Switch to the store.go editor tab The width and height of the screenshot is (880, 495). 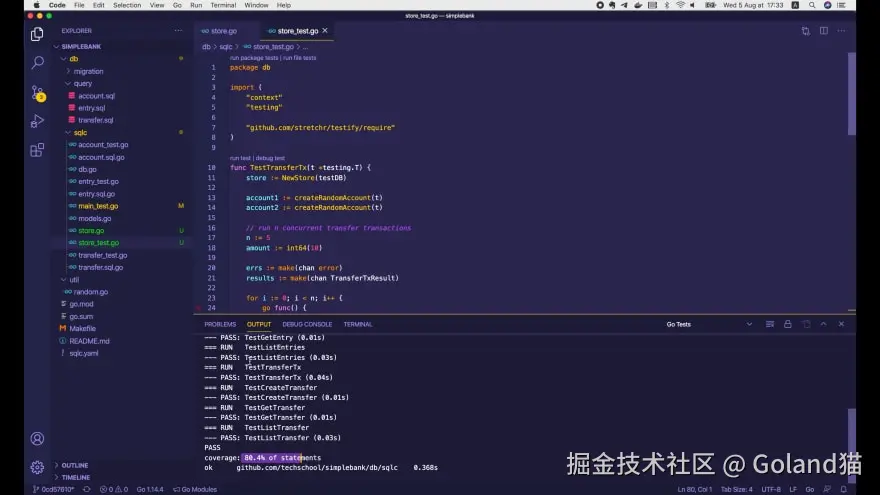click(x=219, y=31)
